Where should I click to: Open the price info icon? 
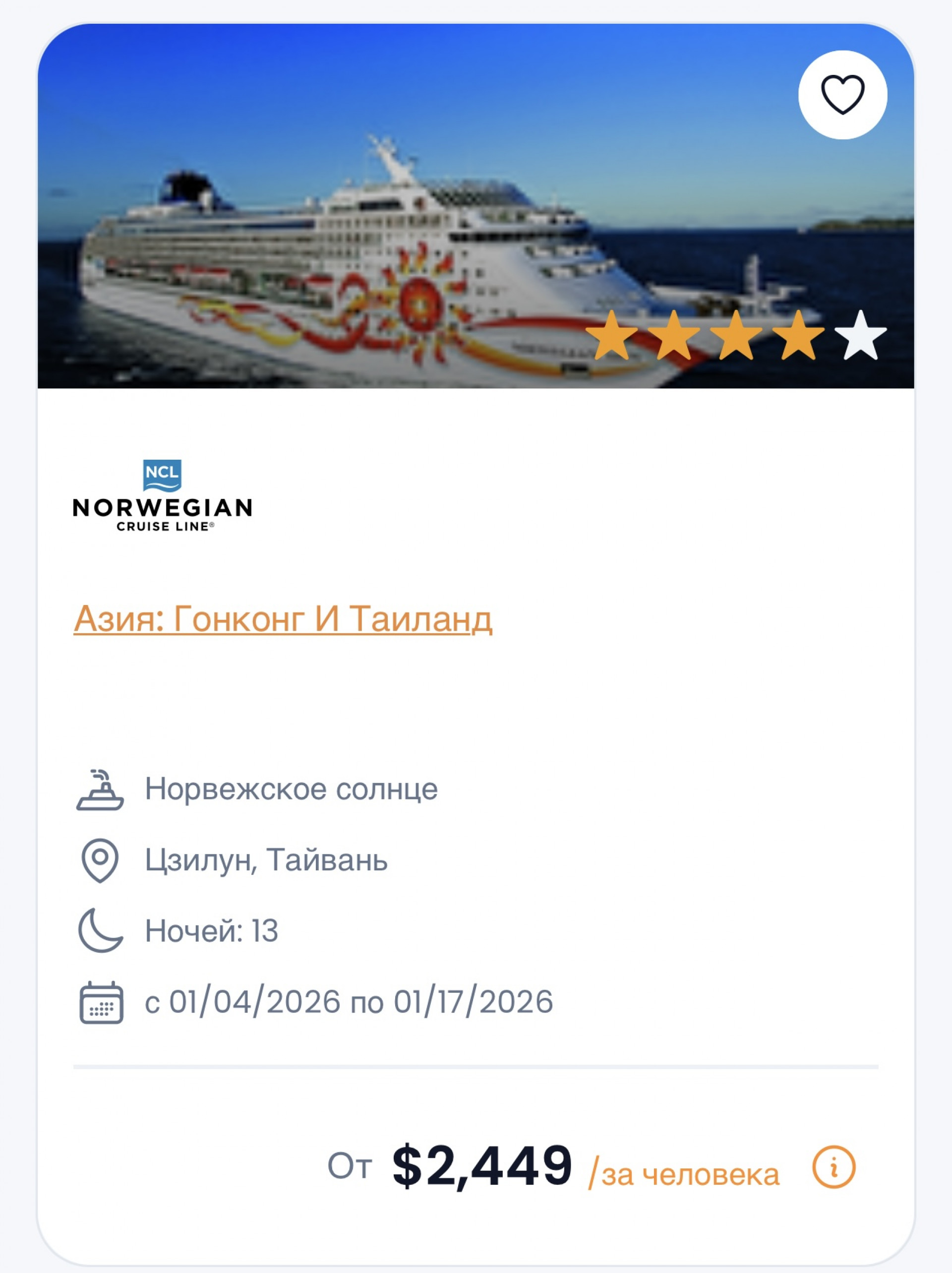(x=834, y=1167)
